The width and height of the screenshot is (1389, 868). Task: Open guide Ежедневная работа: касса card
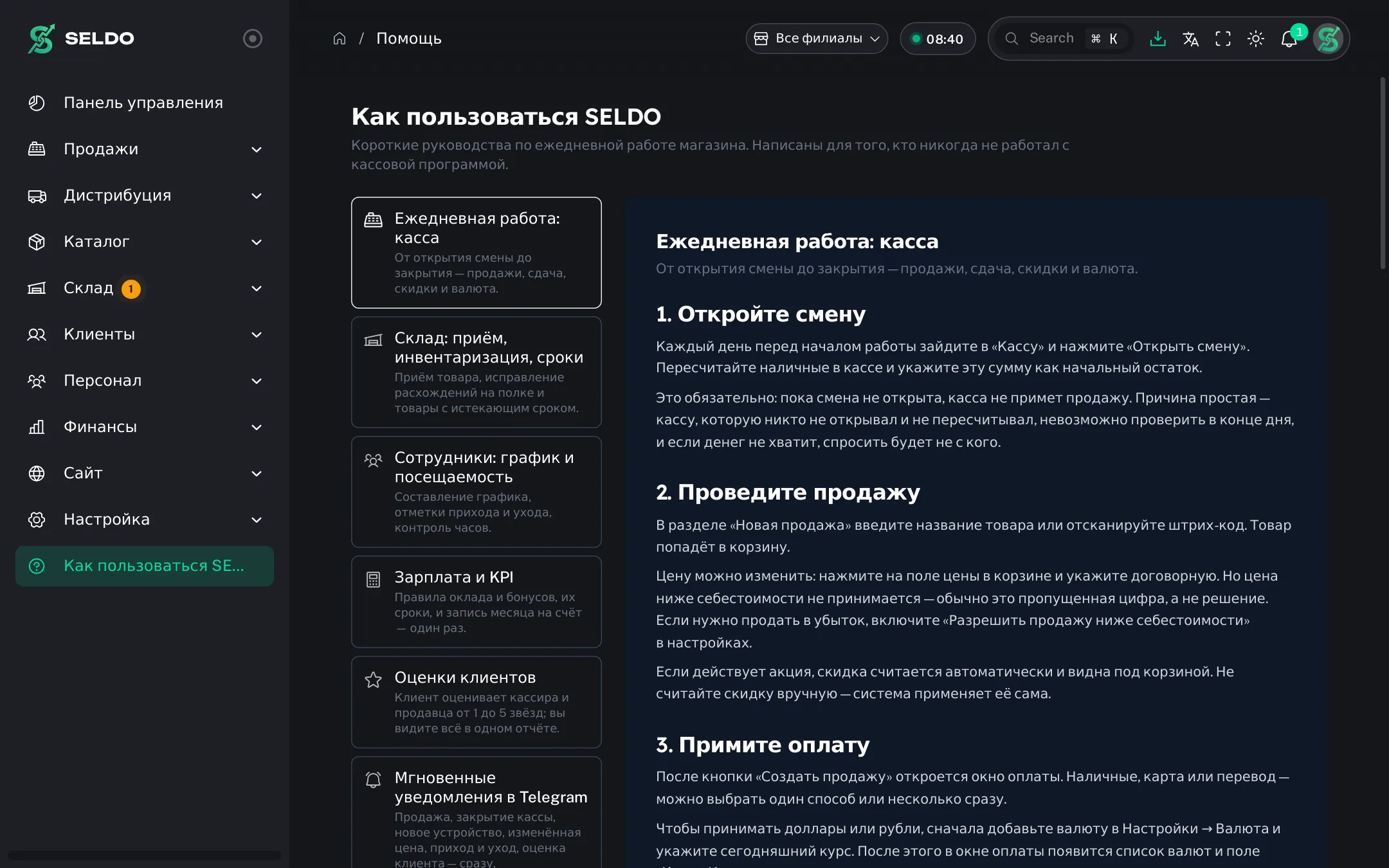pyautogui.click(x=476, y=253)
